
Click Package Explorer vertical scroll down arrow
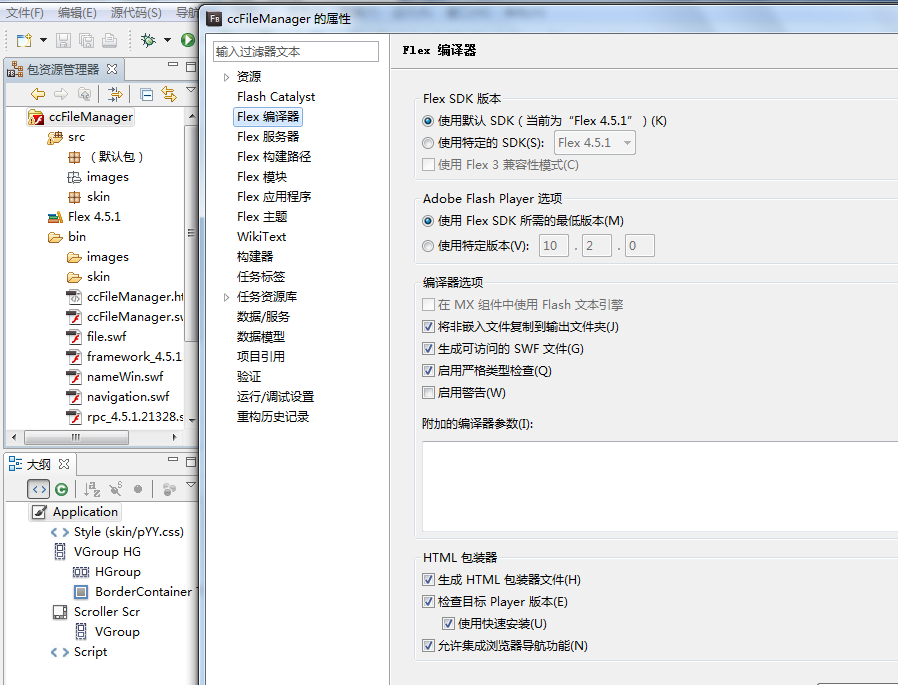click(192, 420)
